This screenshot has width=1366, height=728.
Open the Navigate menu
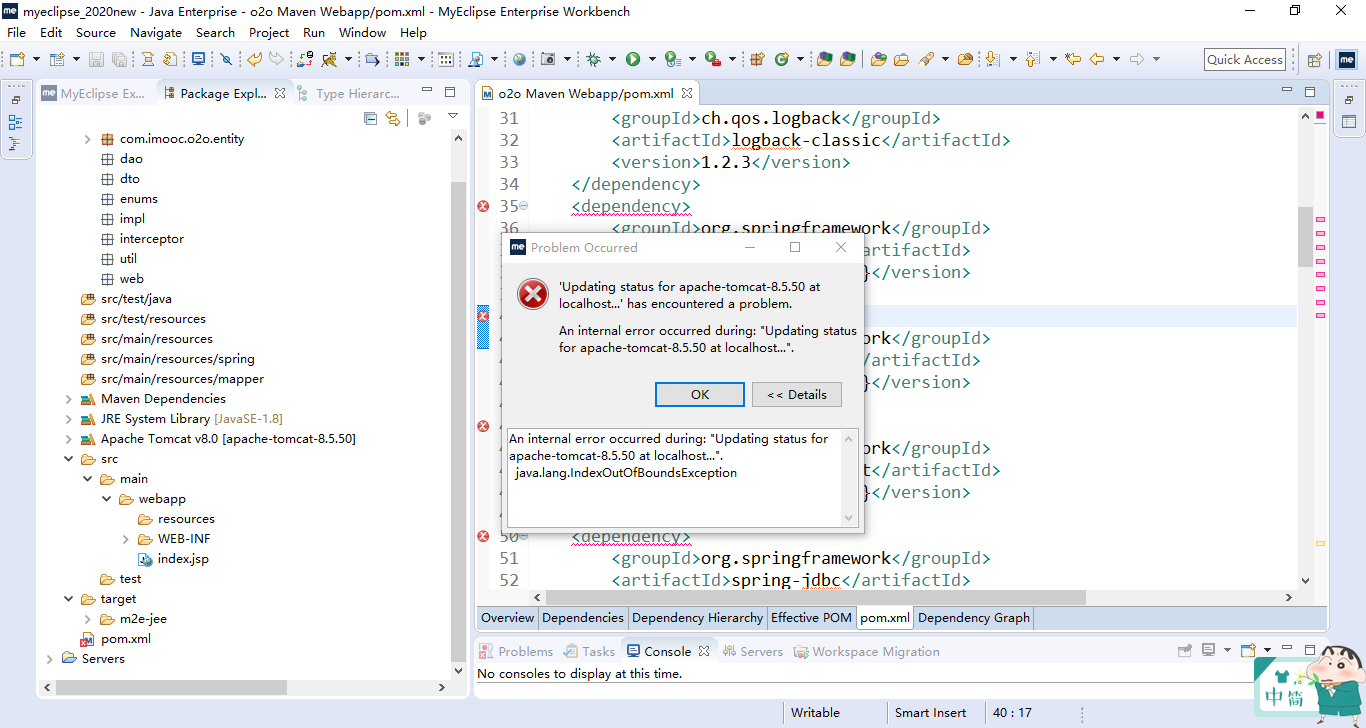point(156,32)
